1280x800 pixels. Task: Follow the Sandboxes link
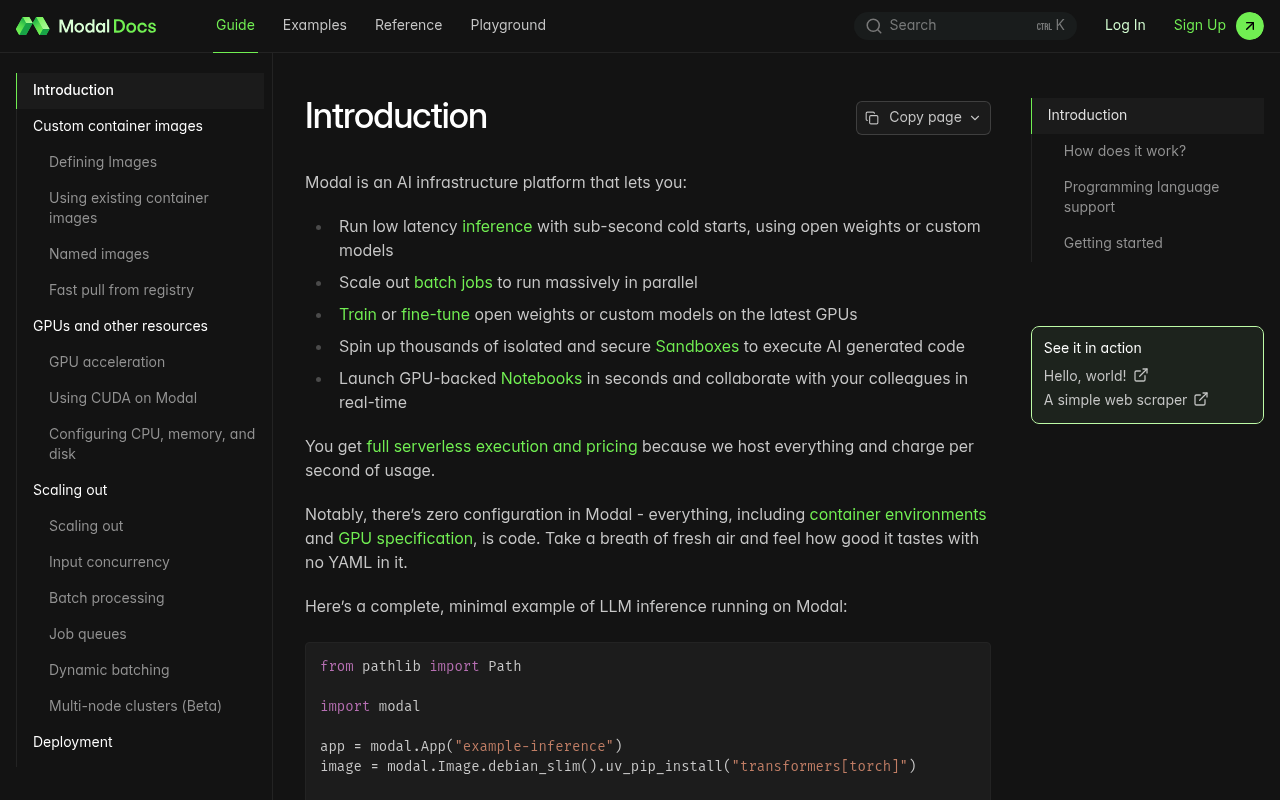coord(697,346)
